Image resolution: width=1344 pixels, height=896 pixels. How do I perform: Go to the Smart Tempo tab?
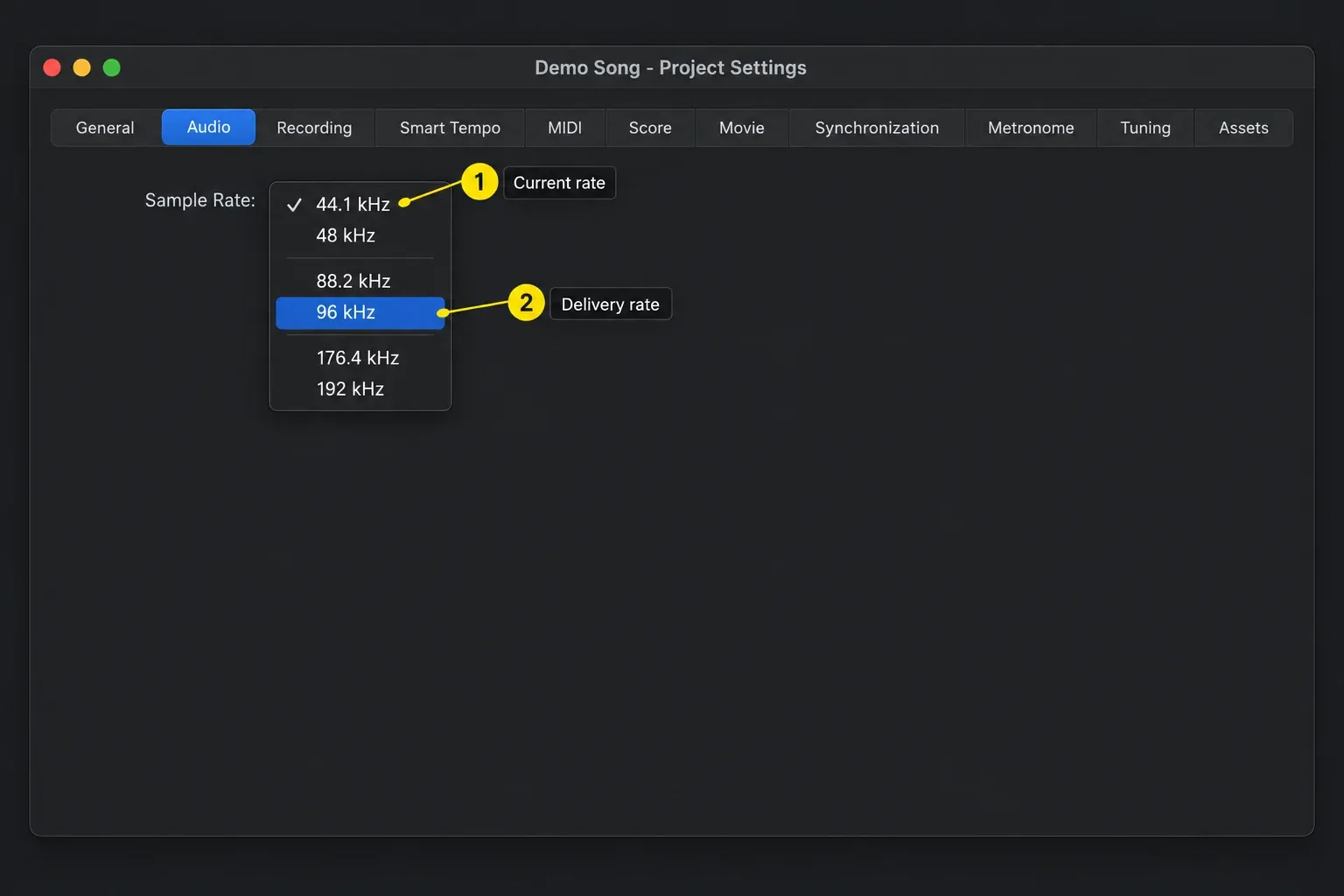(x=450, y=128)
